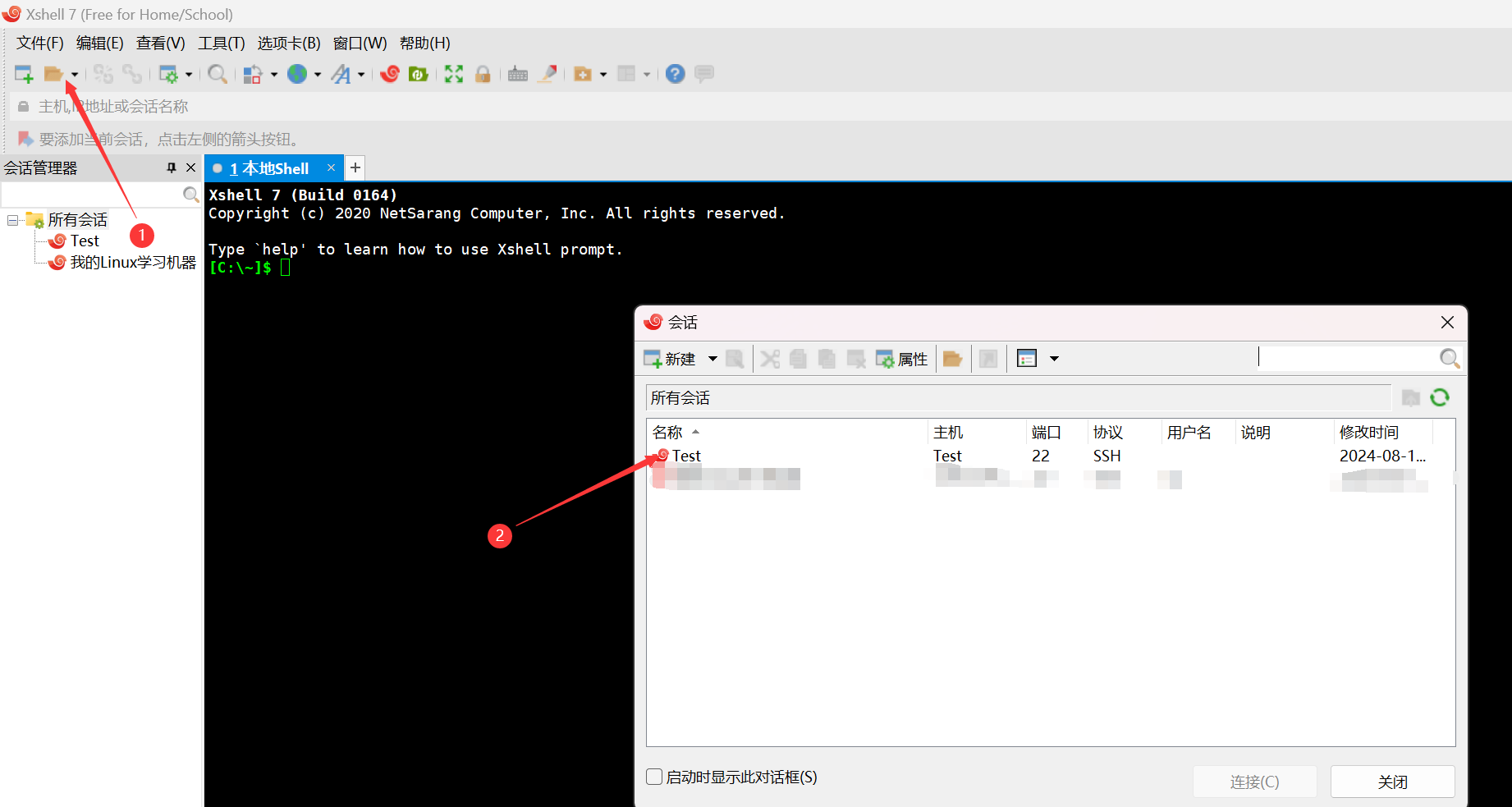Collapse the 所有会话 tree node
The height and width of the screenshot is (807, 1512).
(12, 220)
